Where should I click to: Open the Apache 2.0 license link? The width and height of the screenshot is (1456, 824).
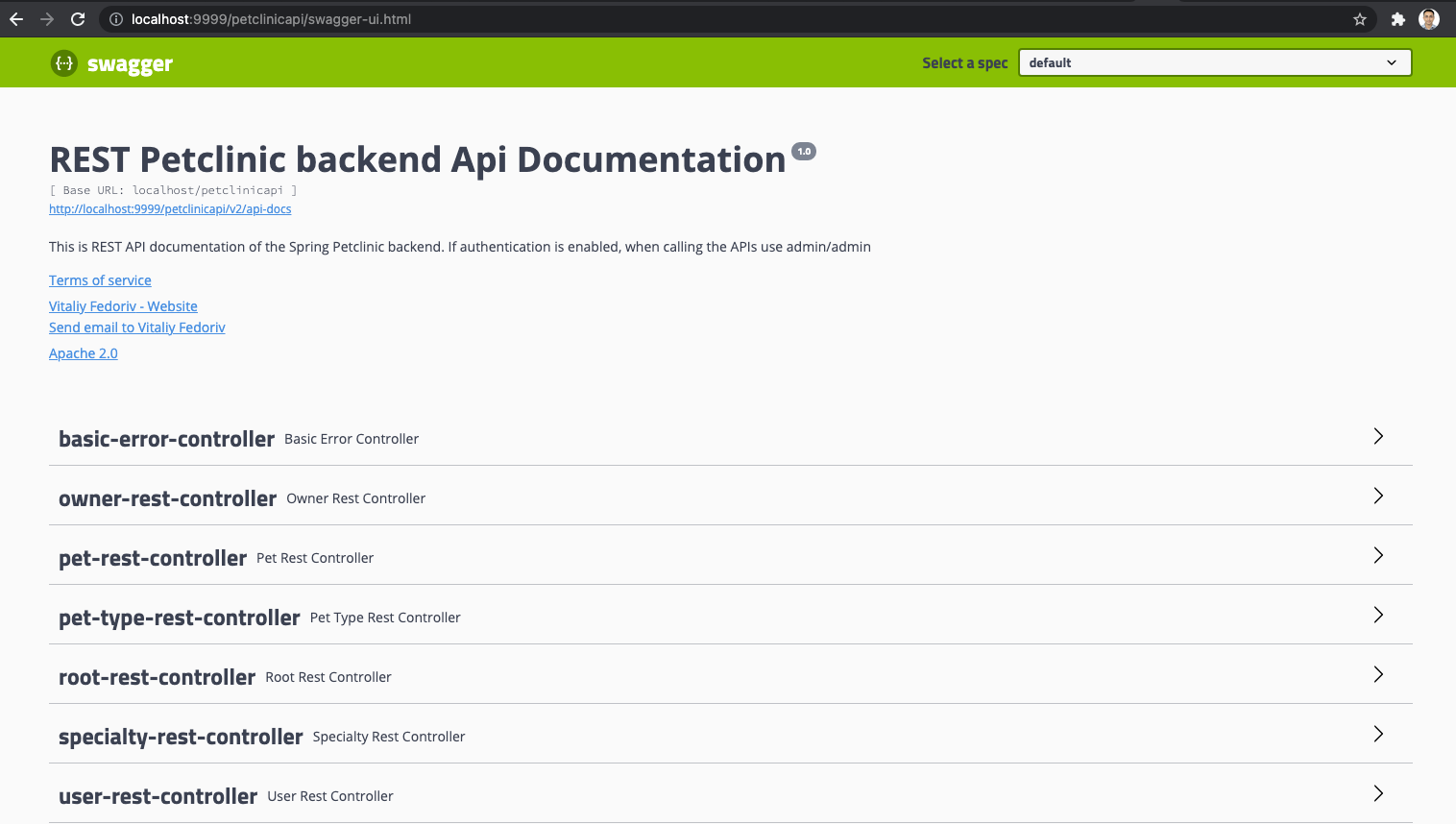pyautogui.click(x=84, y=353)
